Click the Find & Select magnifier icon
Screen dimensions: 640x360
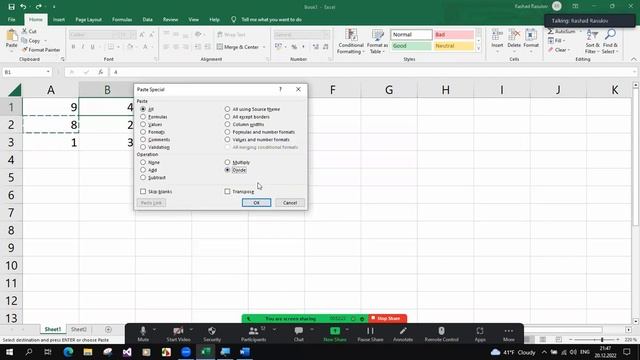[x=610, y=35]
